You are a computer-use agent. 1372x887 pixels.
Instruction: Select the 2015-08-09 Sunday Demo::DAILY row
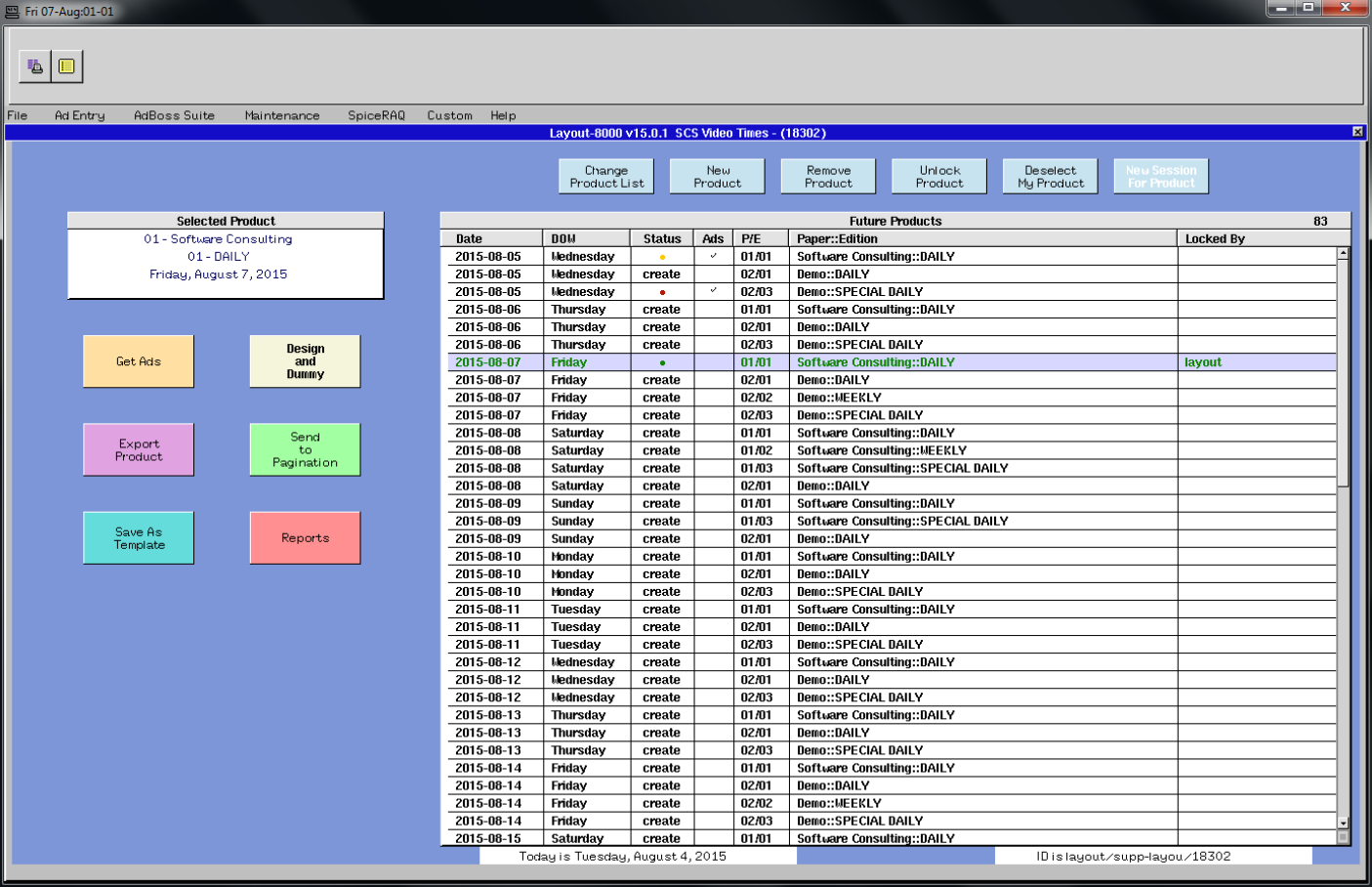pos(832,539)
